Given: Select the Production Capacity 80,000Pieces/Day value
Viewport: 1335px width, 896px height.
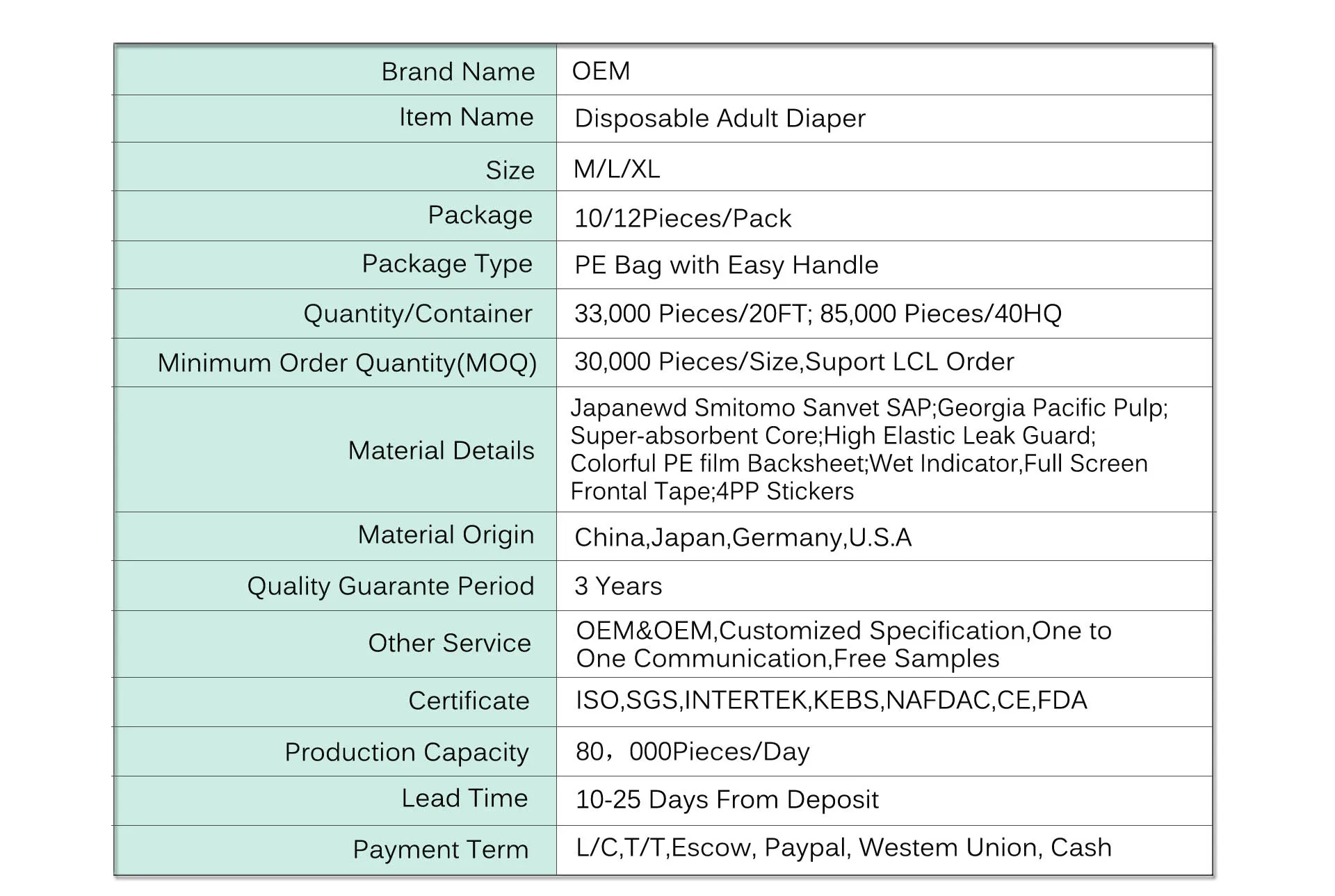Looking at the screenshot, I should (x=690, y=751).
